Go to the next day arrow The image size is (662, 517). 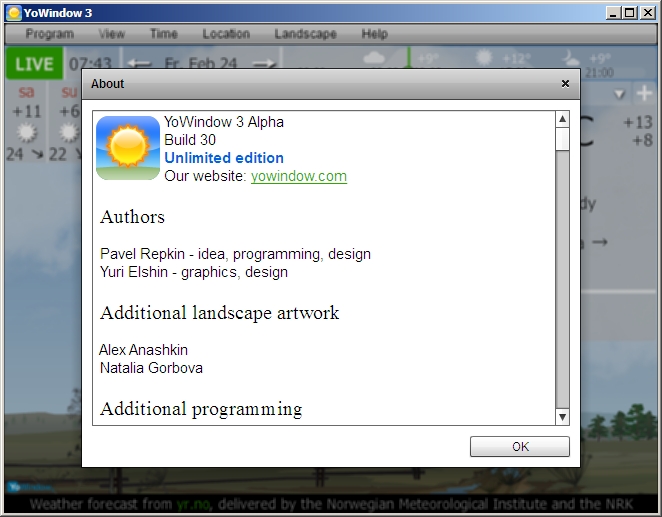[x=264, y=64]
